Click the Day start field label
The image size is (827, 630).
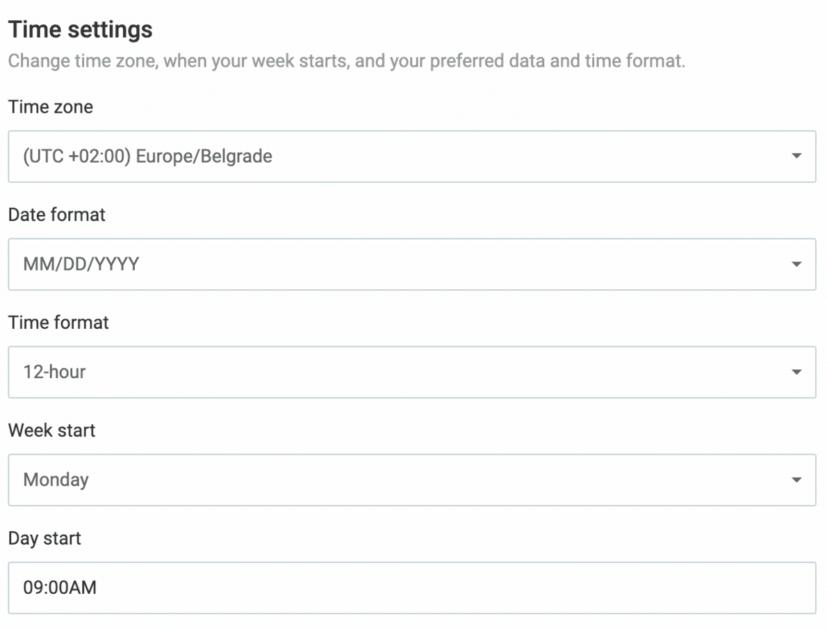(45, 538)
